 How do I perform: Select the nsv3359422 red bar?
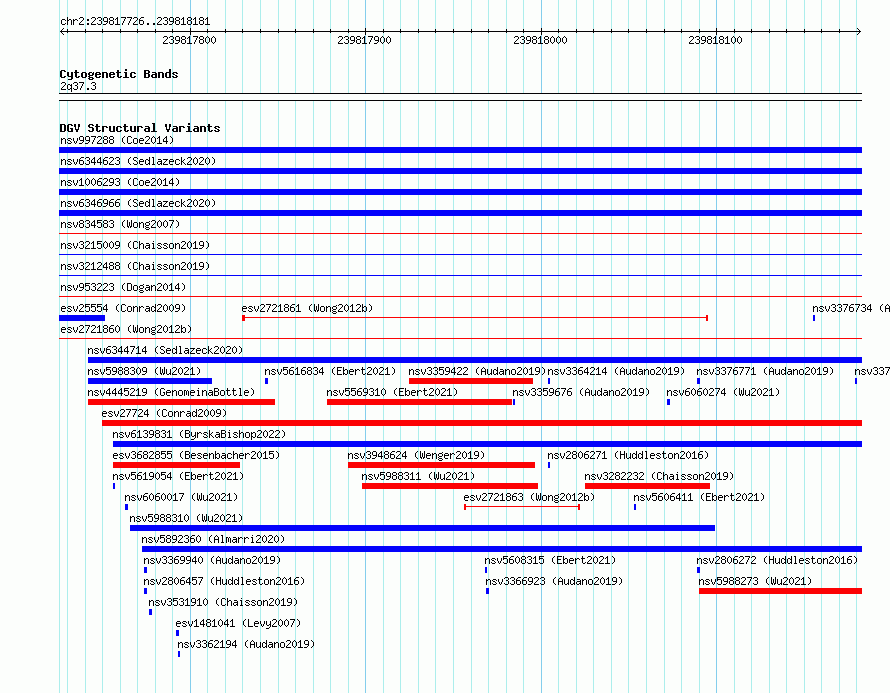471,381
